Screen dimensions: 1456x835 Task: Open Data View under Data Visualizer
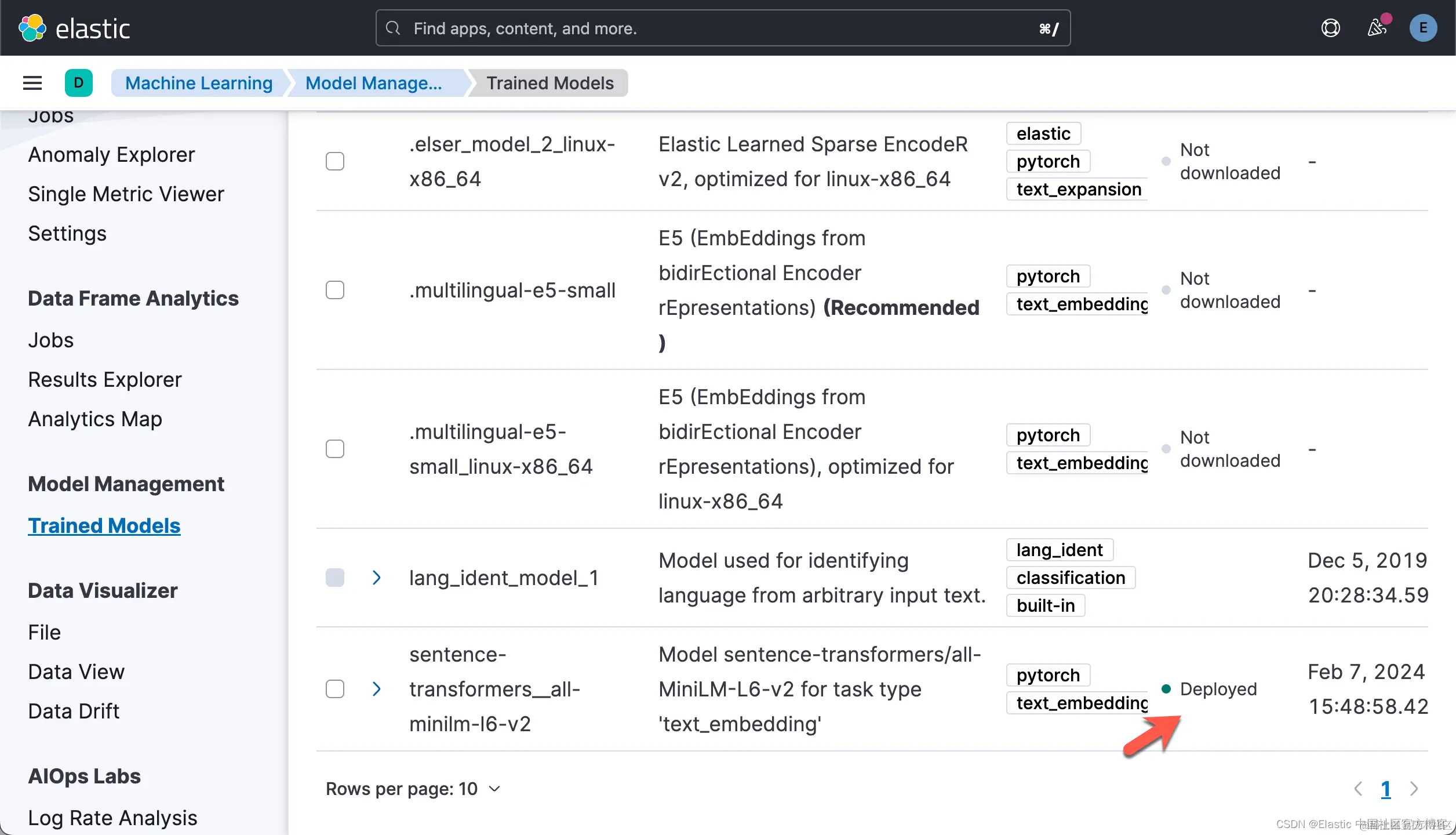pyautogui.click(x=77, y=671)
